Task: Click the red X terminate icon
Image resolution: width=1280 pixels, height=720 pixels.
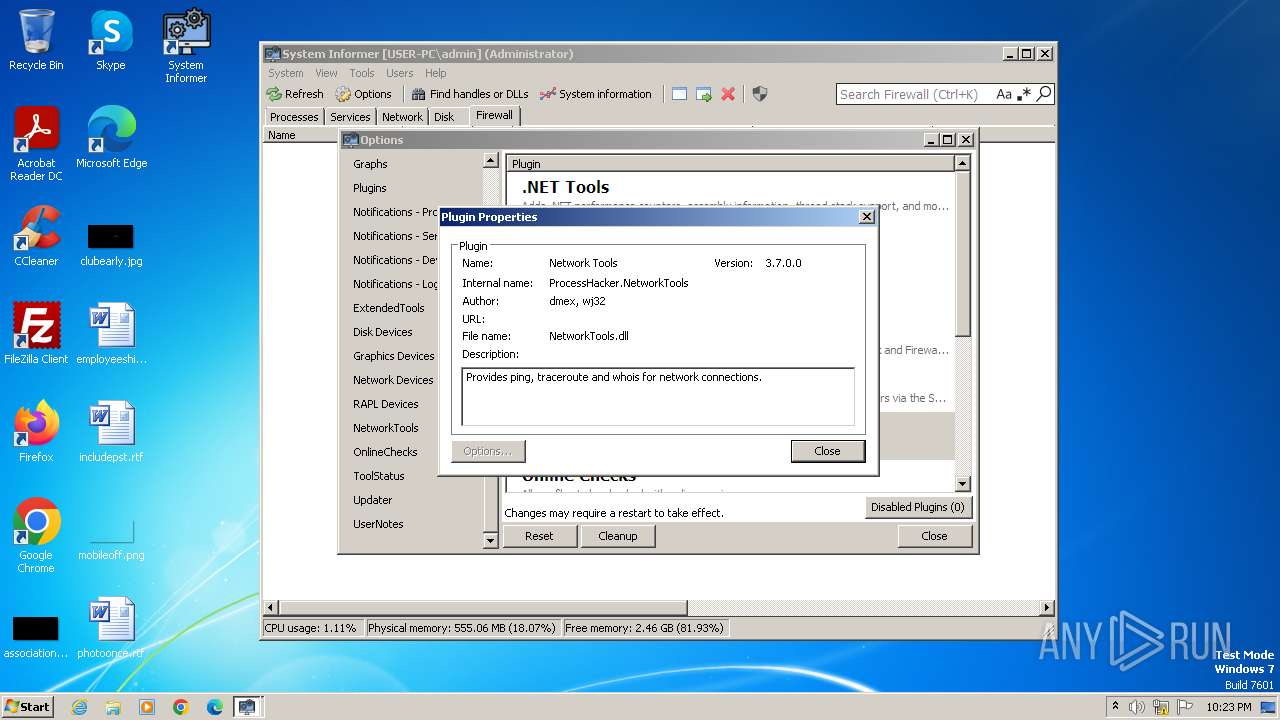Action: tap(728, 94)
